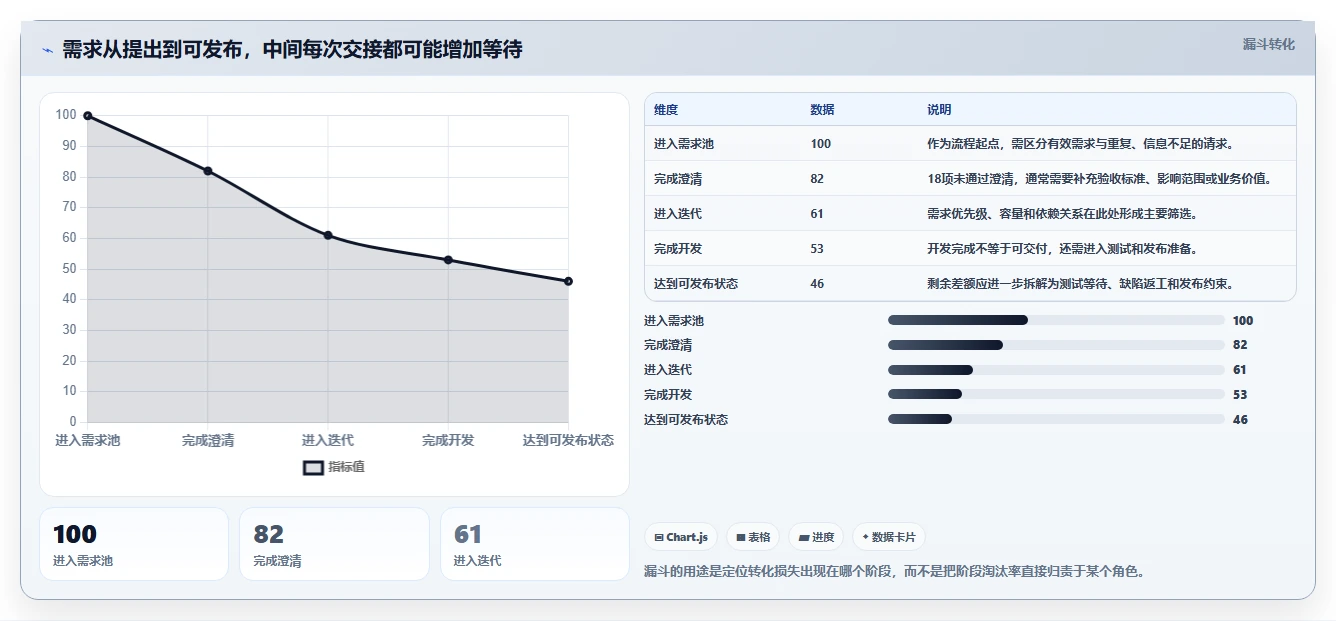Click the x-axis label 完成开发
This screenshot has height=621, width=1336.
[x=448, y=440]
